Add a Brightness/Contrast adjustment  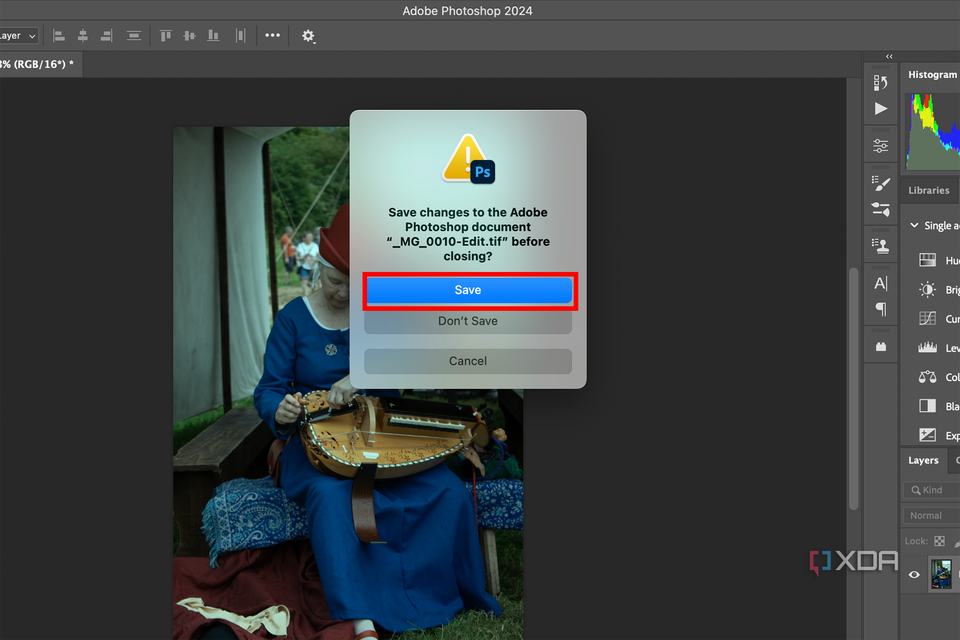[928, 289]
